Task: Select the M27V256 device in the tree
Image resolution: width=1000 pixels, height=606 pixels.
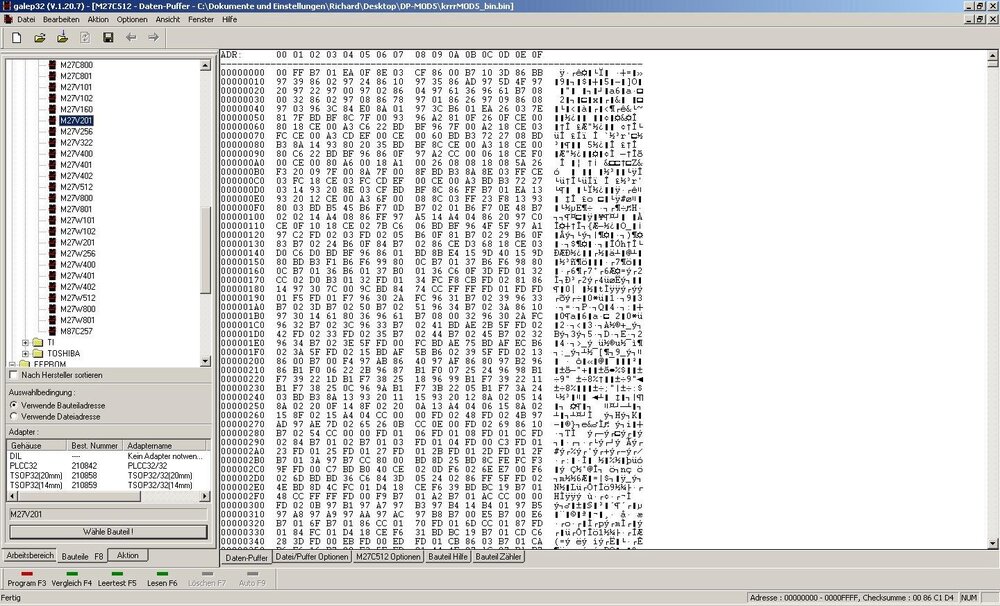Action: (x=77, y=131)
